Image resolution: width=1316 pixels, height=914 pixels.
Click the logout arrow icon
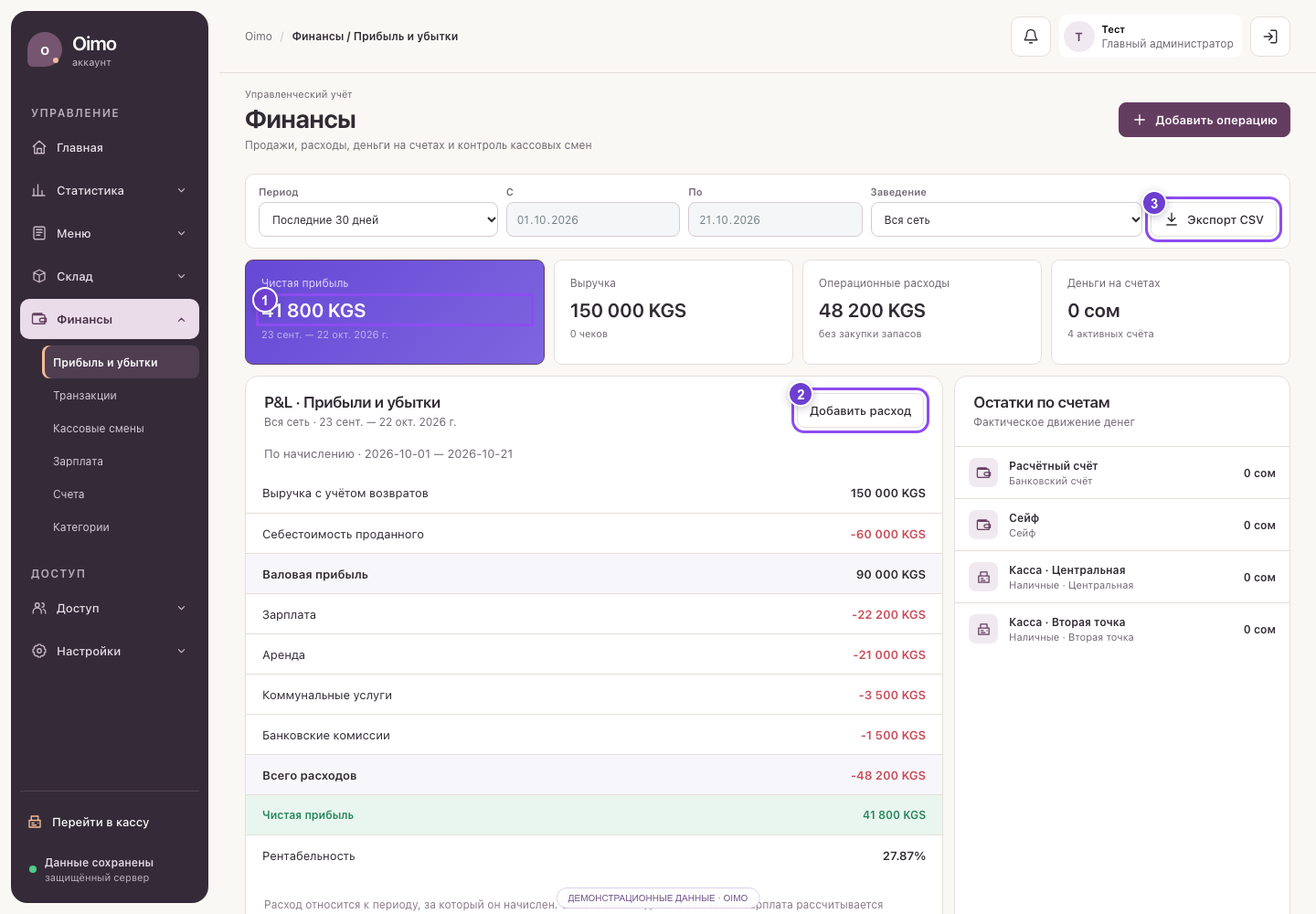(x=1270, y=37)
